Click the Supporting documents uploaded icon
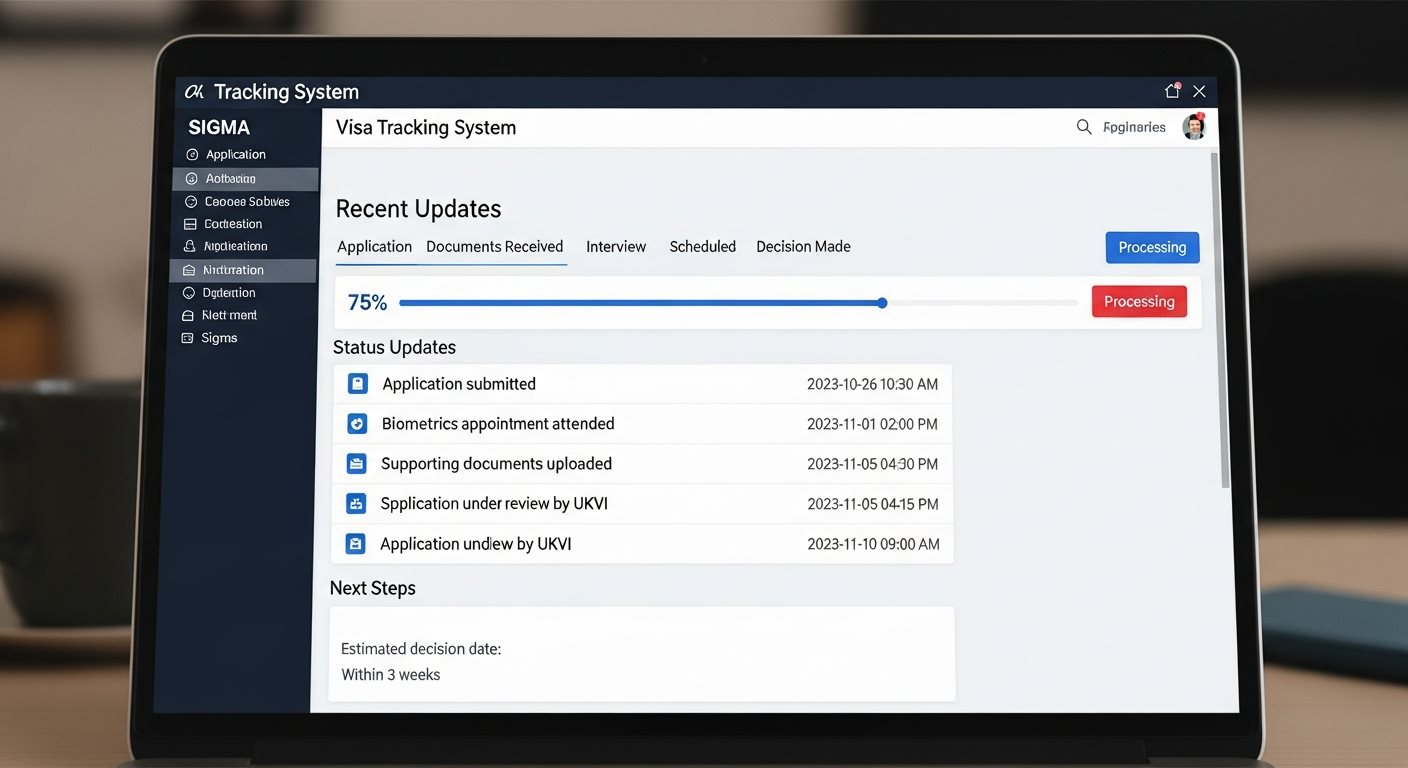This screenshot has width=1408, height=768. pos(356,464)
